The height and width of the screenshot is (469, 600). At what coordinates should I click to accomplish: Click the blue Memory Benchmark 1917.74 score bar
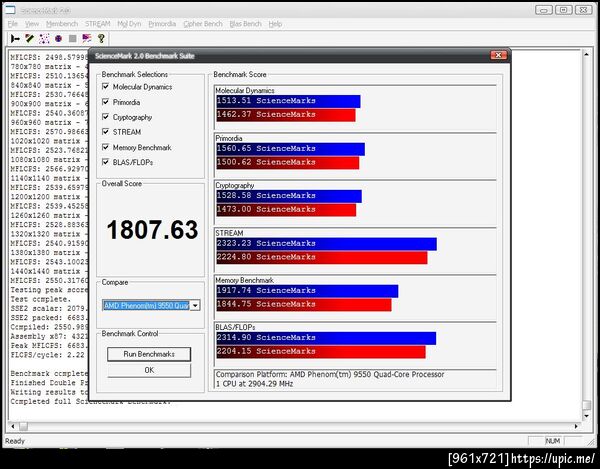click(x=307, y=291)
